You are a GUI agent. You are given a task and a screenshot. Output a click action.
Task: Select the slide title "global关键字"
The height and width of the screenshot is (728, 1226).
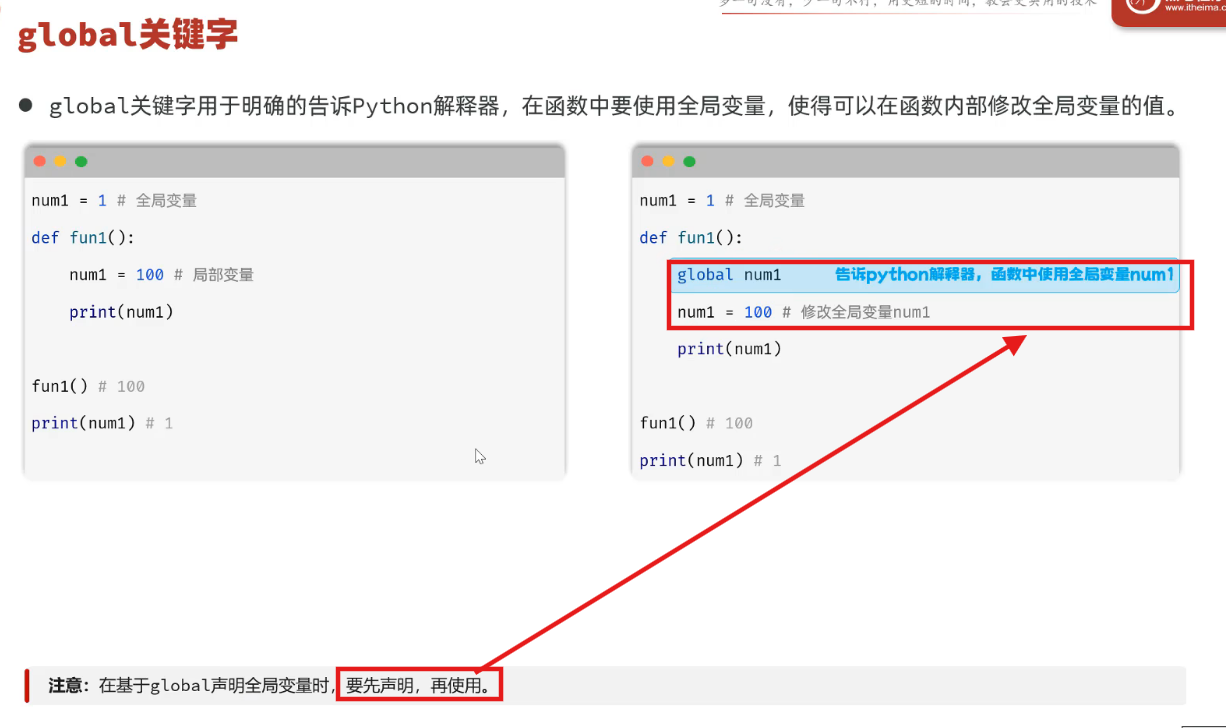click(128, 36)
